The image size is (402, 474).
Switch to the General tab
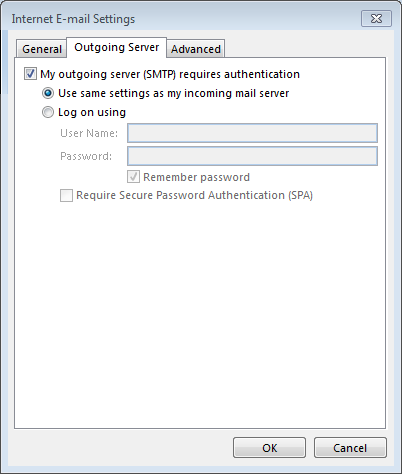point(42,49)
